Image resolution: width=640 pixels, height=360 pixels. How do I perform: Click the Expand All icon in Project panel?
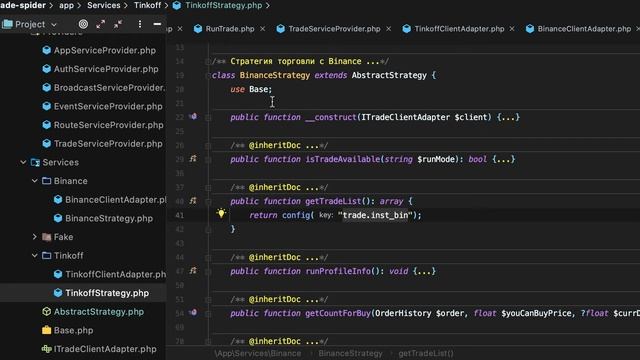coord(100,24)
